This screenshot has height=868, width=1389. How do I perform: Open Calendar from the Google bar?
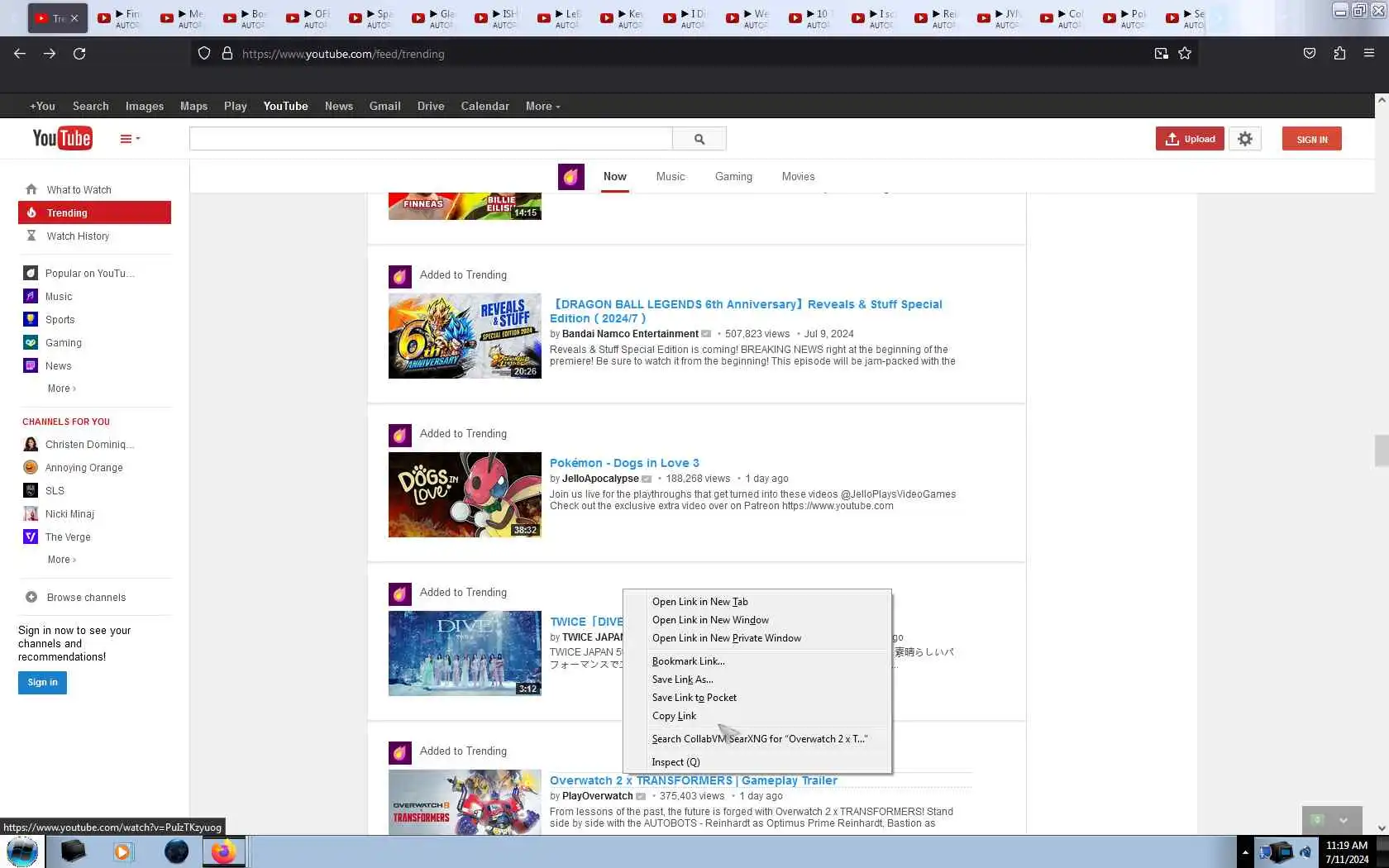click(484, 106)
